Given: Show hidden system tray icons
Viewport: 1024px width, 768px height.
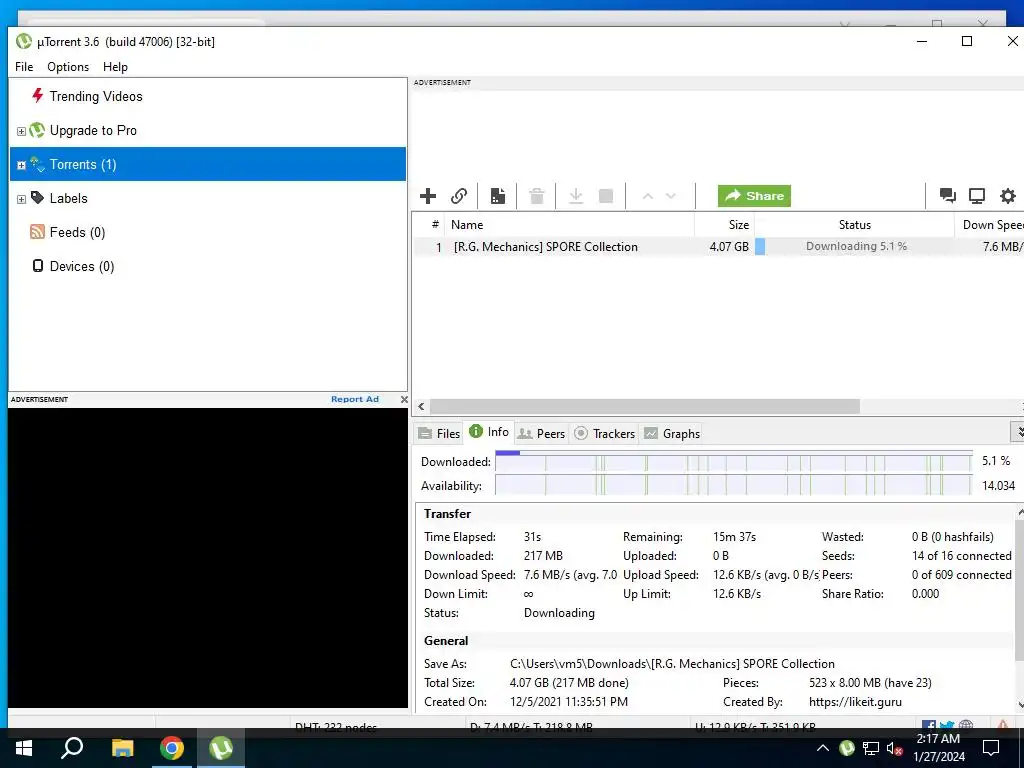Looking at the screenshot, I should (x=823, y=748).
